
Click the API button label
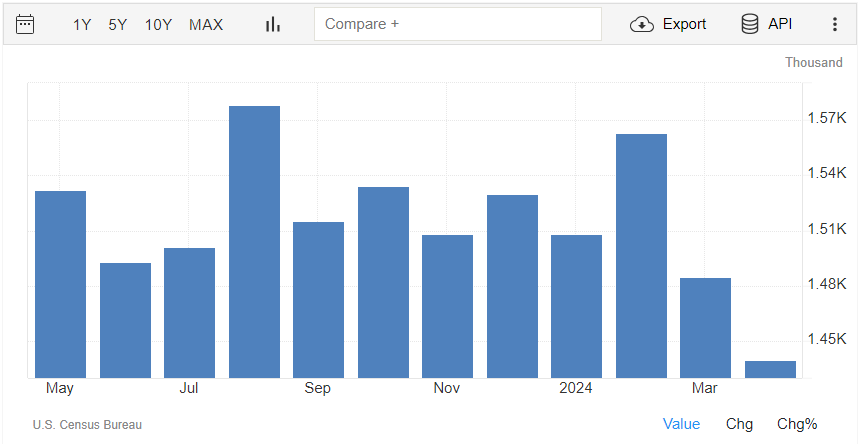(x=780, y=24)
